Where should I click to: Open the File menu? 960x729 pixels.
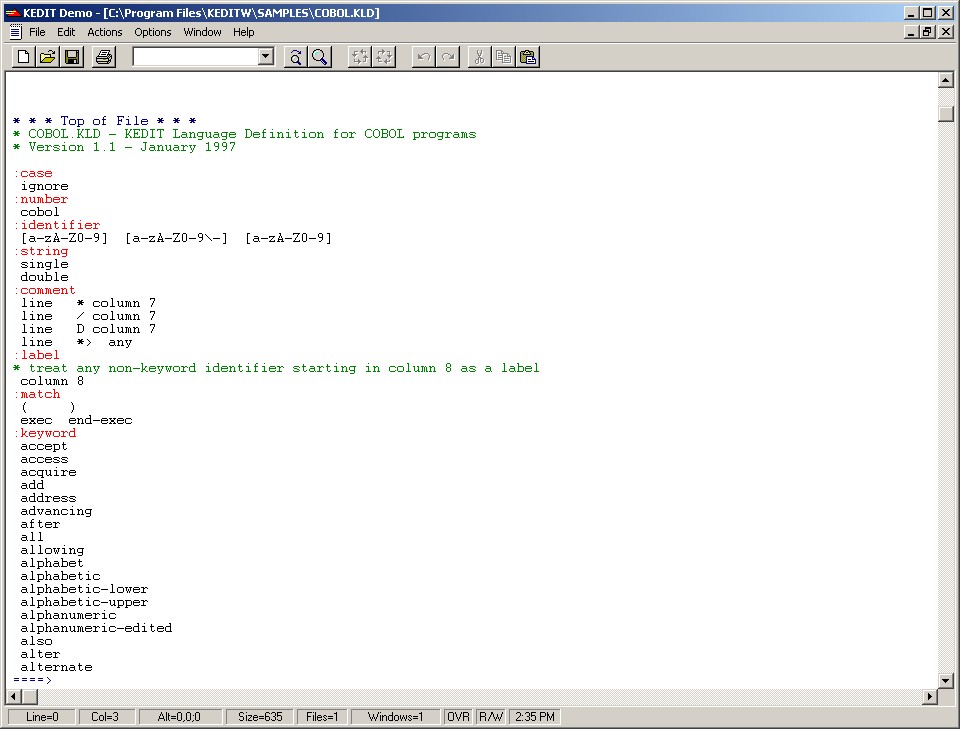coord(37,32)
